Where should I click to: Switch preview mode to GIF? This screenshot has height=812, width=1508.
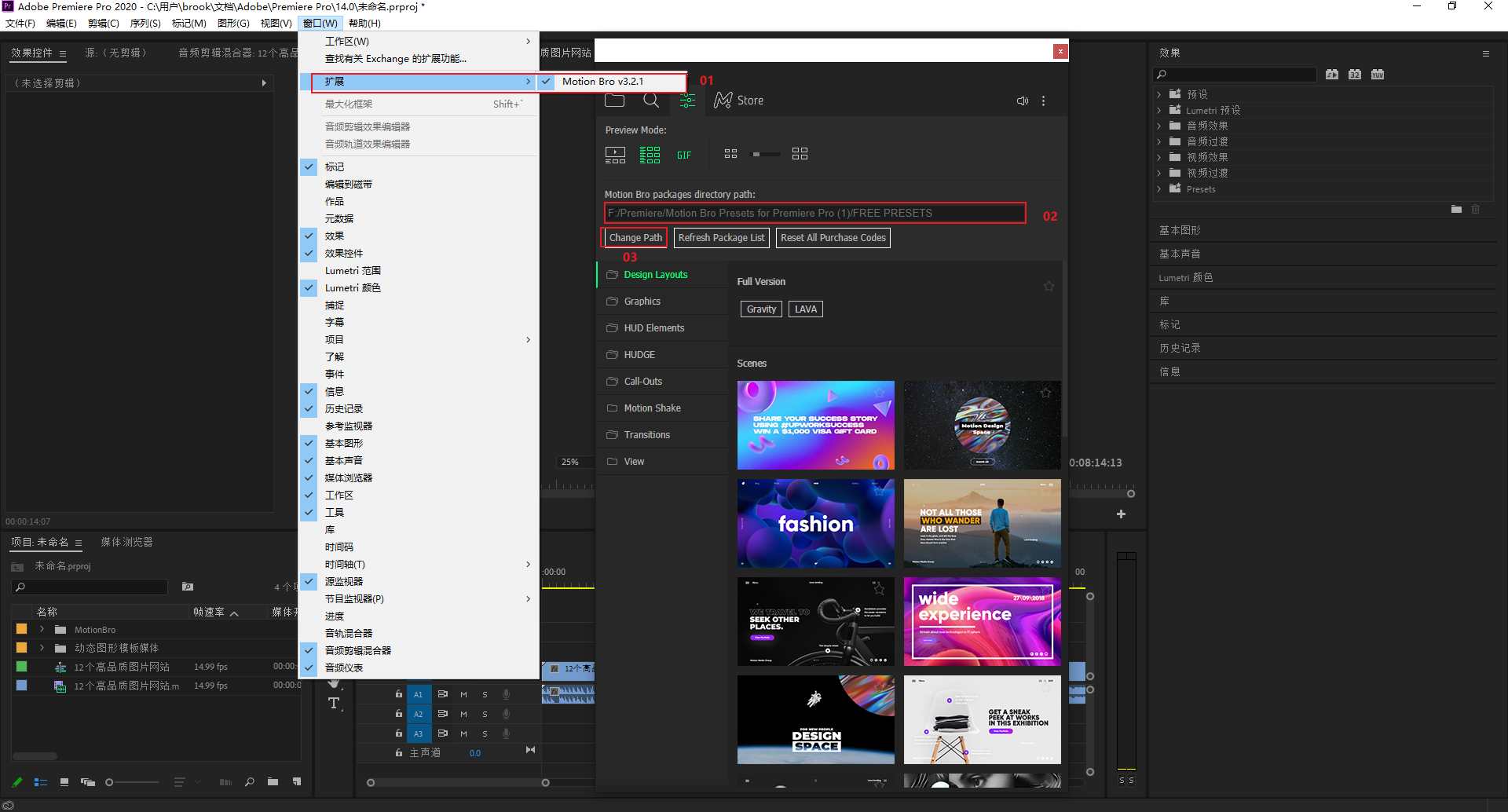click(683, 154)
